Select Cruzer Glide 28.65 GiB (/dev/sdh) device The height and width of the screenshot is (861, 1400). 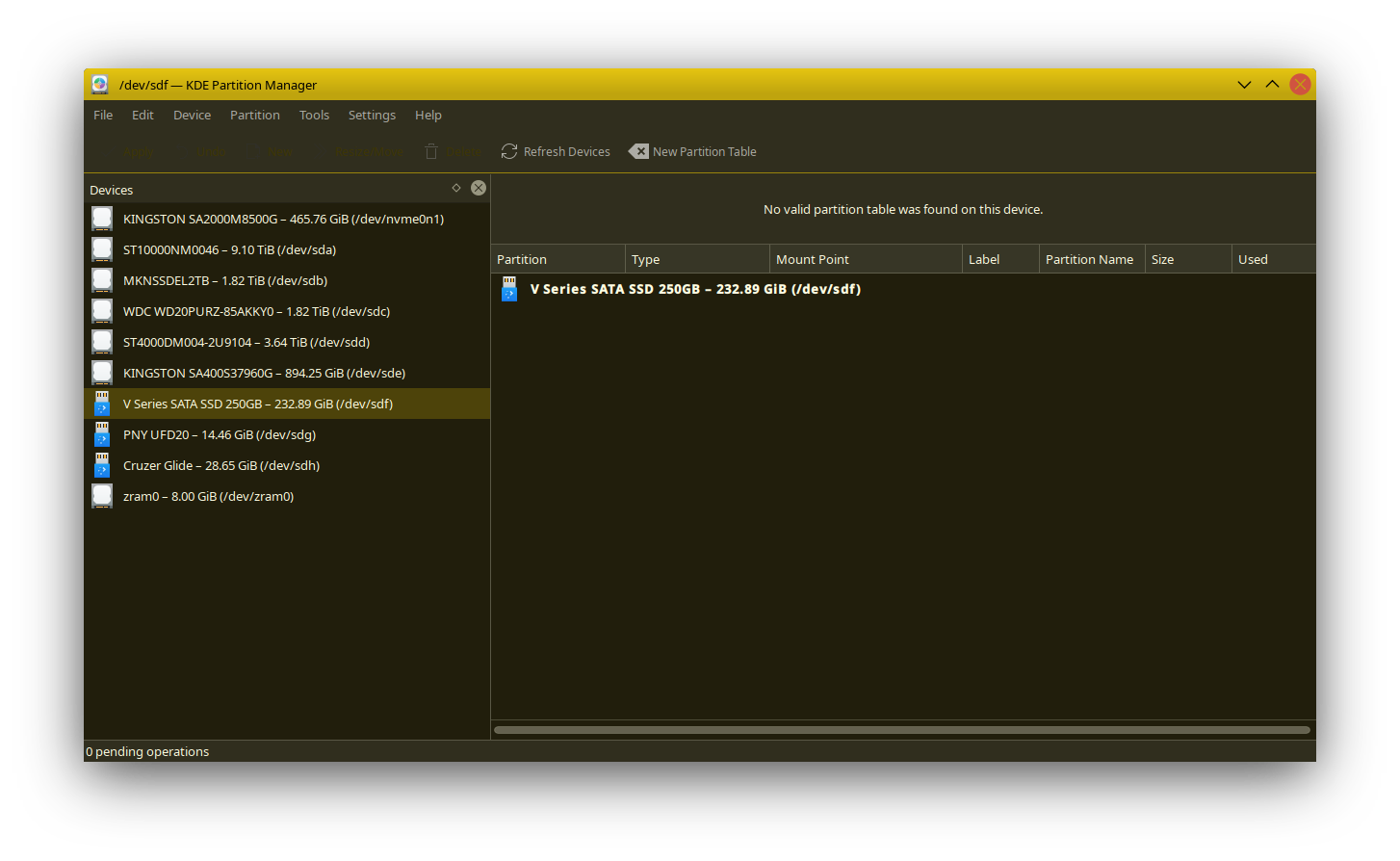point(287,465)
